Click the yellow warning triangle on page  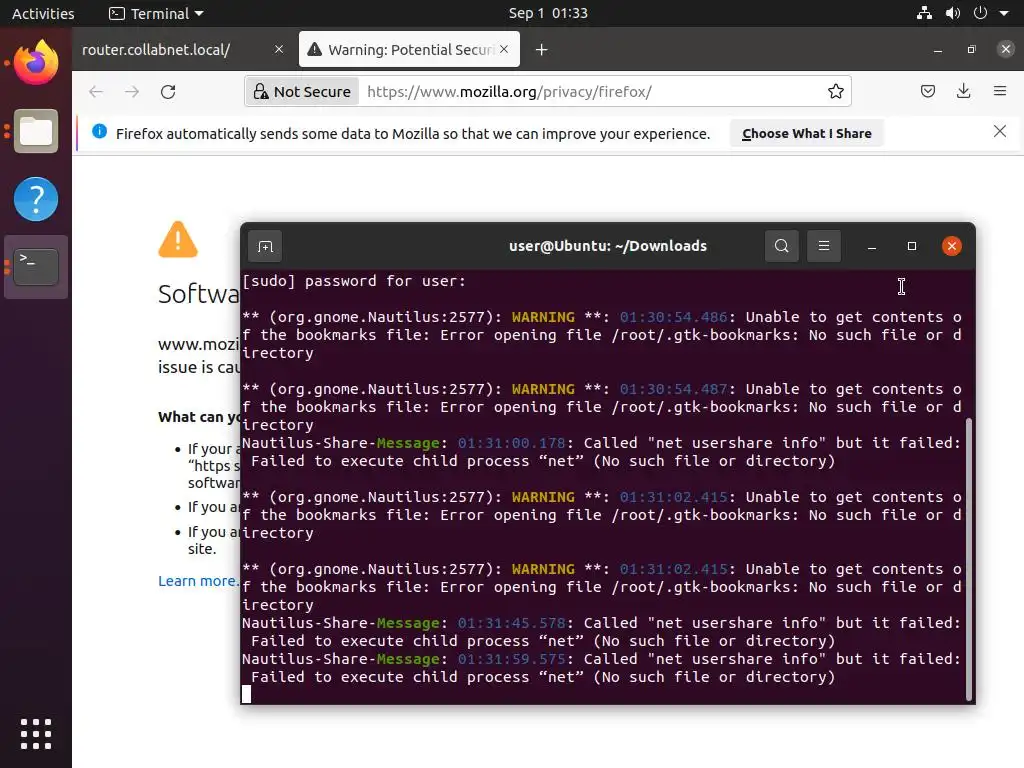[x=178, y=239]
